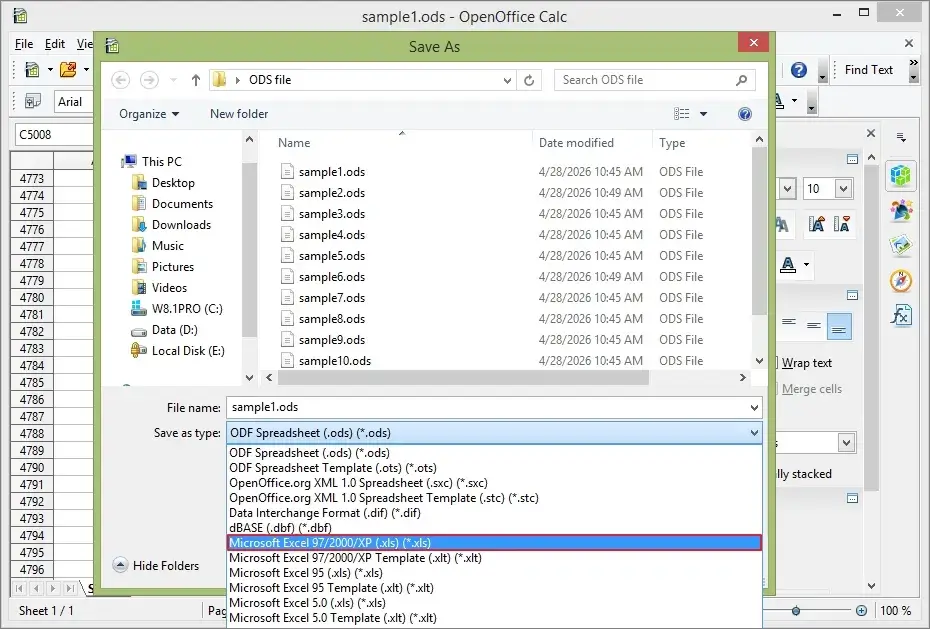
Task: Open the Save As dialog help icon
Action: click(x=745, y=114)
